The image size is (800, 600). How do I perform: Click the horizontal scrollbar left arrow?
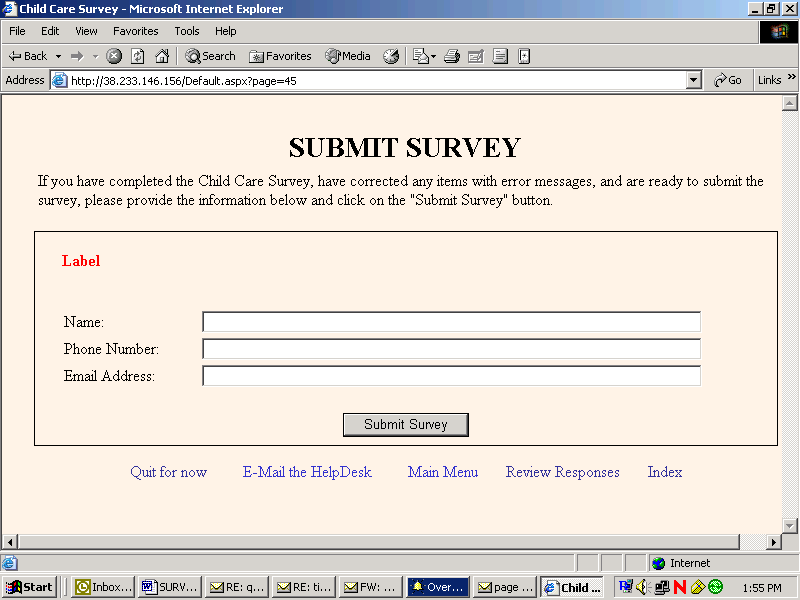click(10, 542)
